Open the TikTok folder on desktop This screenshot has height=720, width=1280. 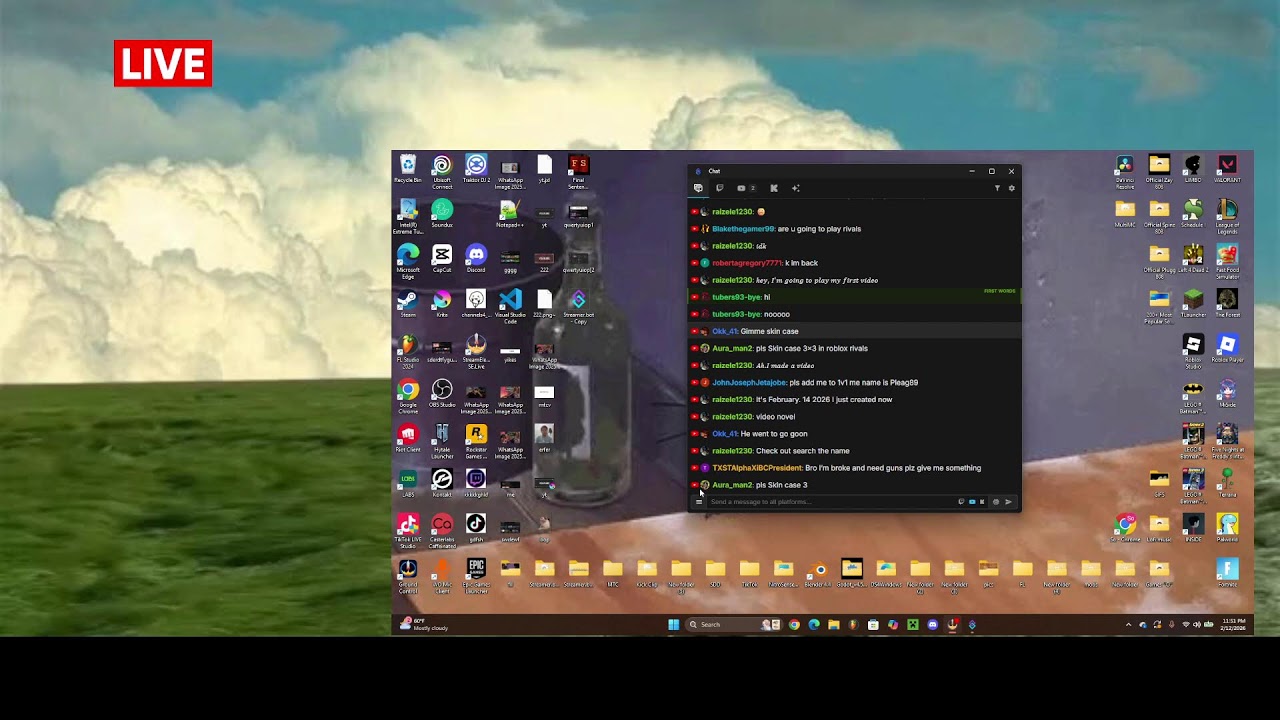point(749,573)
